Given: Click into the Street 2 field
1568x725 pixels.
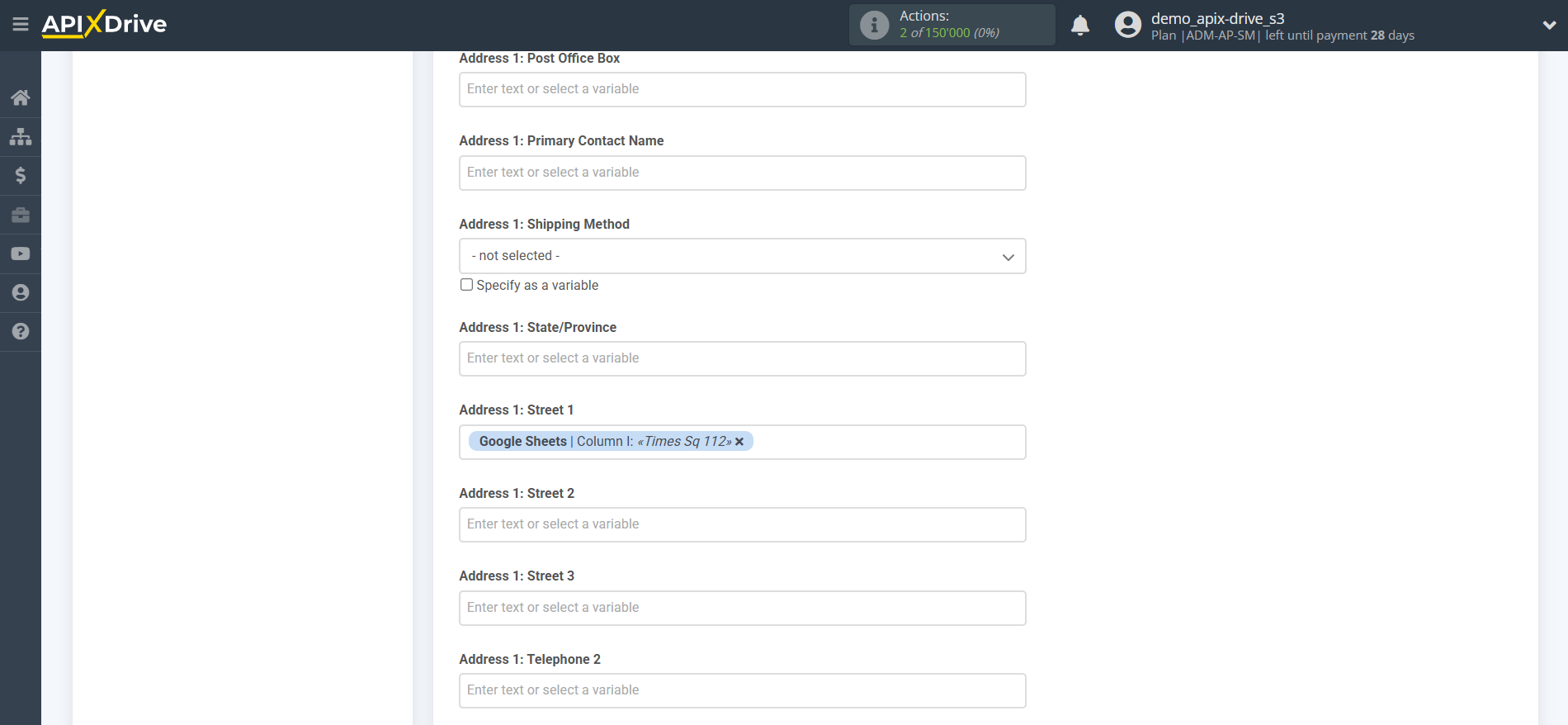Looking at the screenshot, I should (x=742, y=524).
